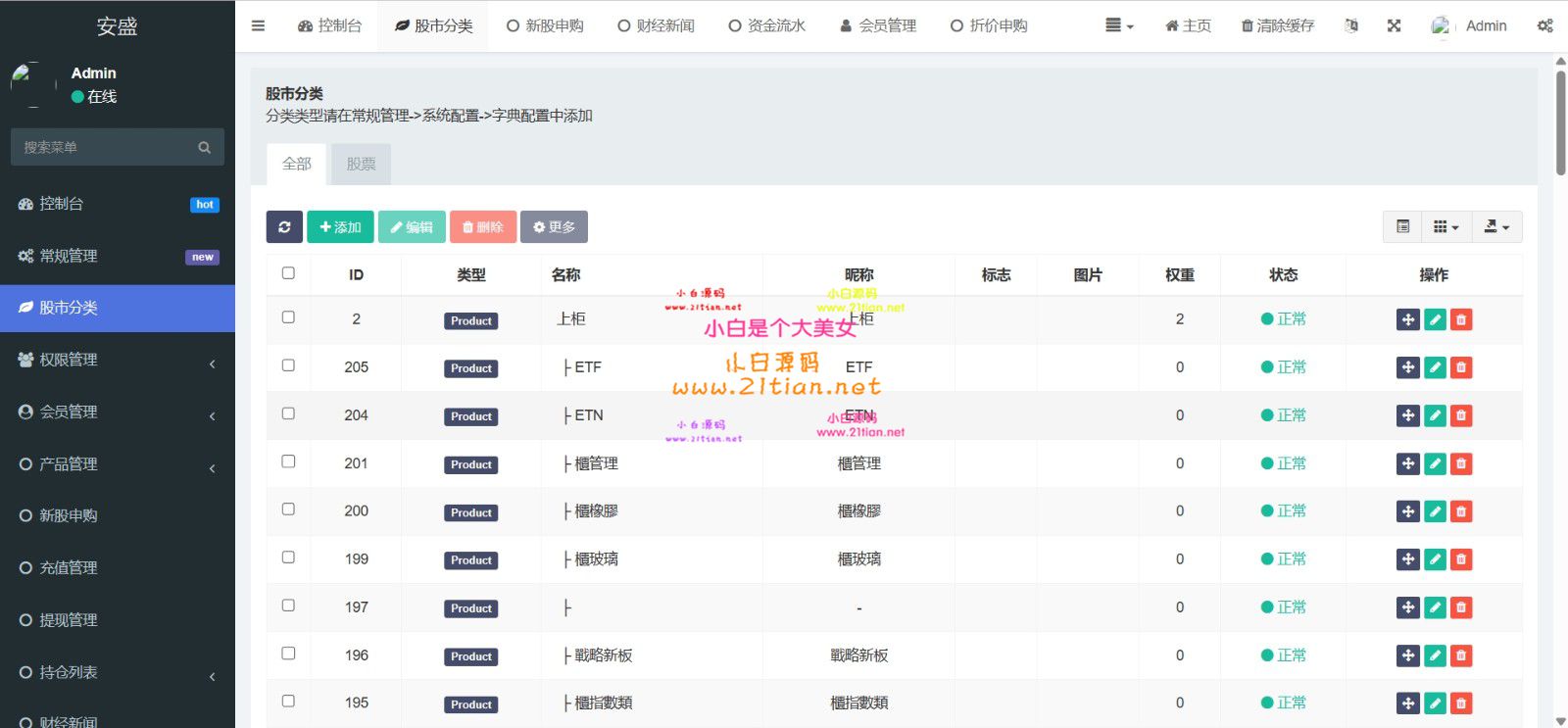The image size is (1568, 728).
Task: Check the checkbox for row 200
Action: [288, 510]
